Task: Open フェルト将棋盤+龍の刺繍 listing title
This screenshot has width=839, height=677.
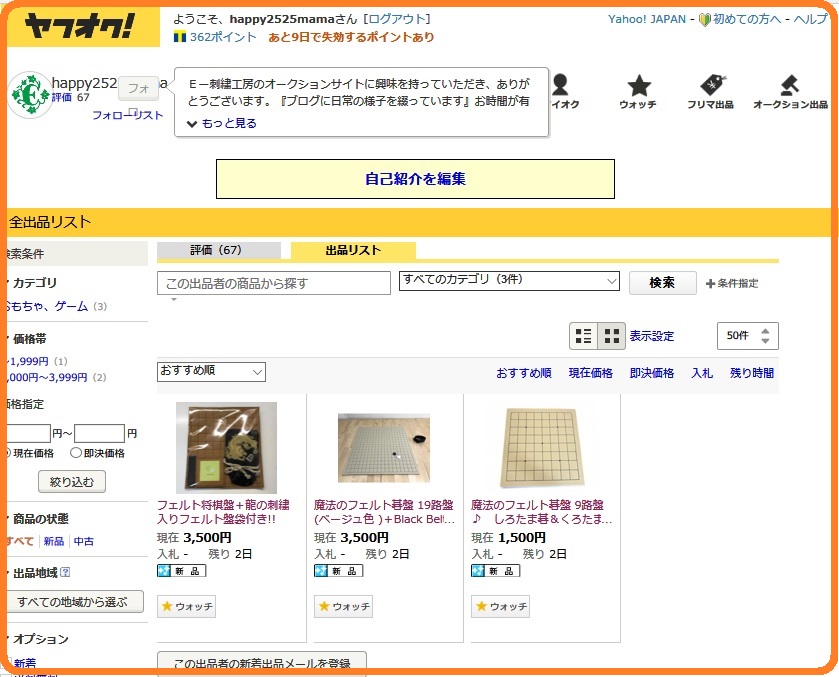Action: (x=223, y=512)
